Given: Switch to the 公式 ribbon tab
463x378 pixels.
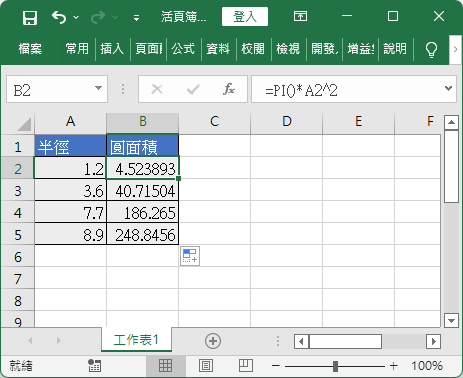Looking at the screenshot, I should (183, 49).
